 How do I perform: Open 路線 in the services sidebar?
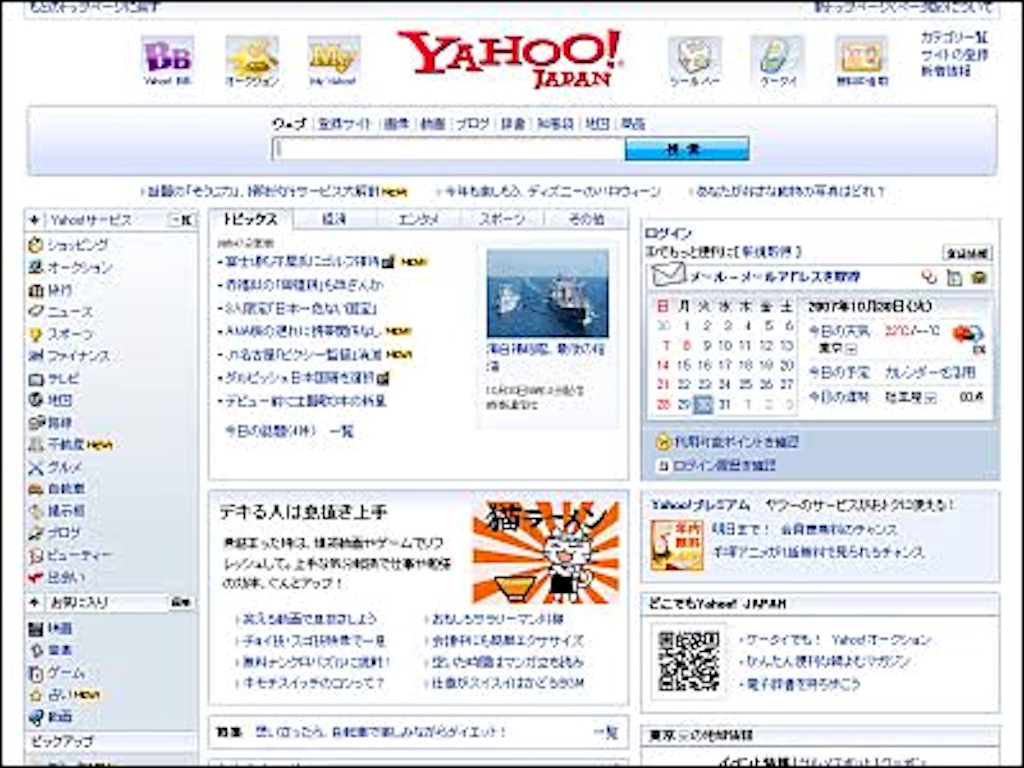coord(51,423)
